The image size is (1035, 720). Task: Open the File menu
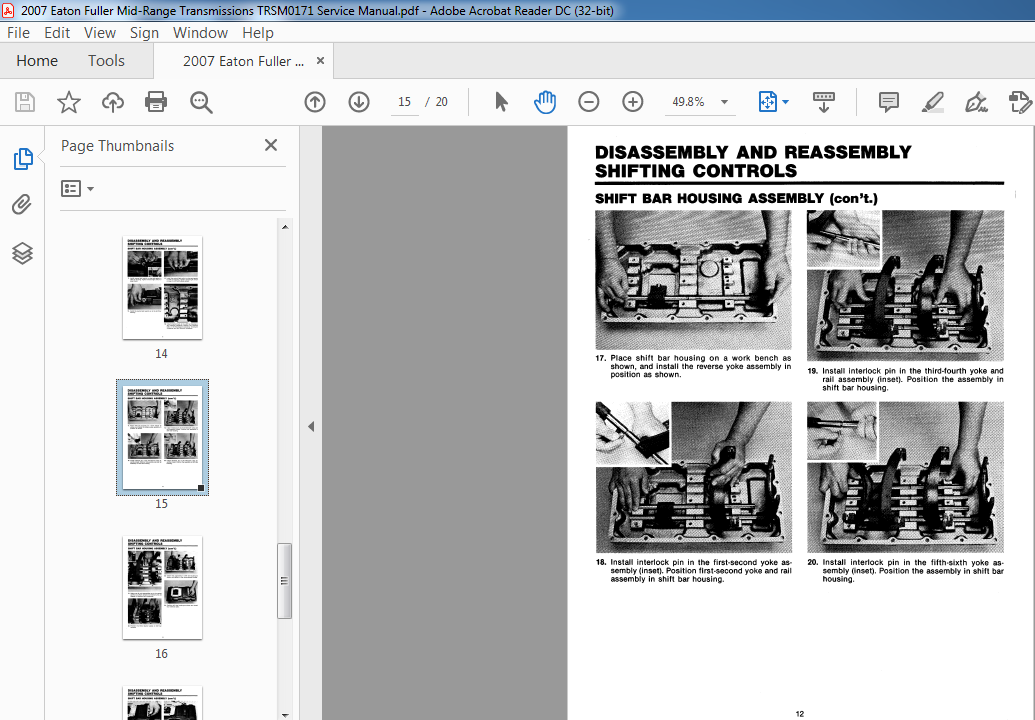[18, 33]
